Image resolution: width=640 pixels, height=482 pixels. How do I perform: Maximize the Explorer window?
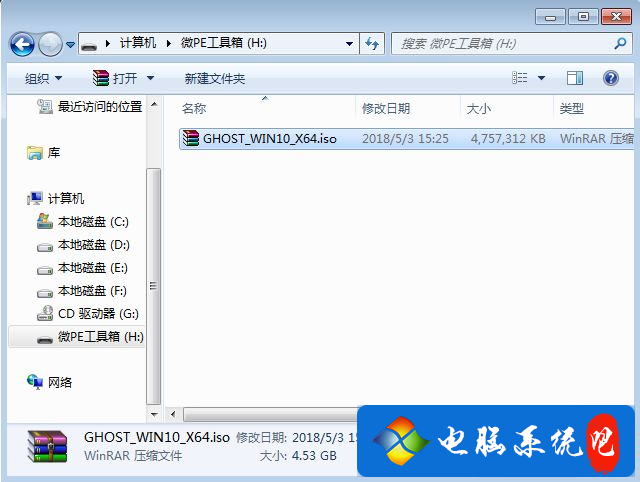point(583,17)
